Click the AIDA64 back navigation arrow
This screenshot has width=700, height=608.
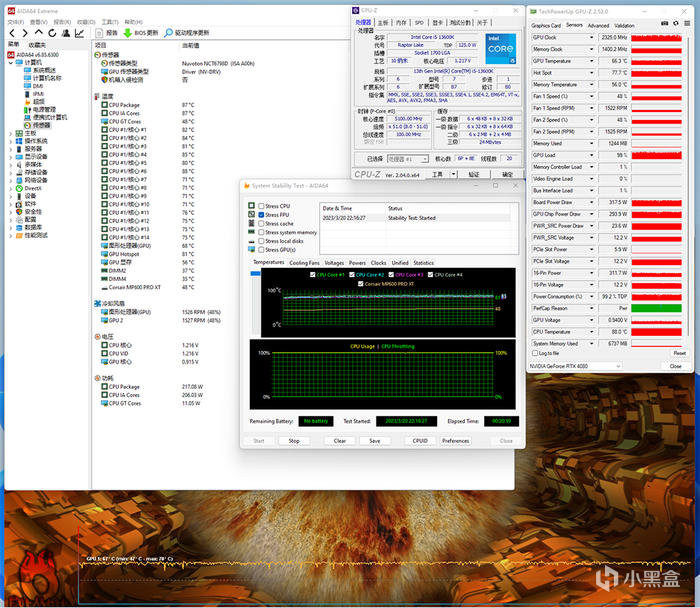12,33
